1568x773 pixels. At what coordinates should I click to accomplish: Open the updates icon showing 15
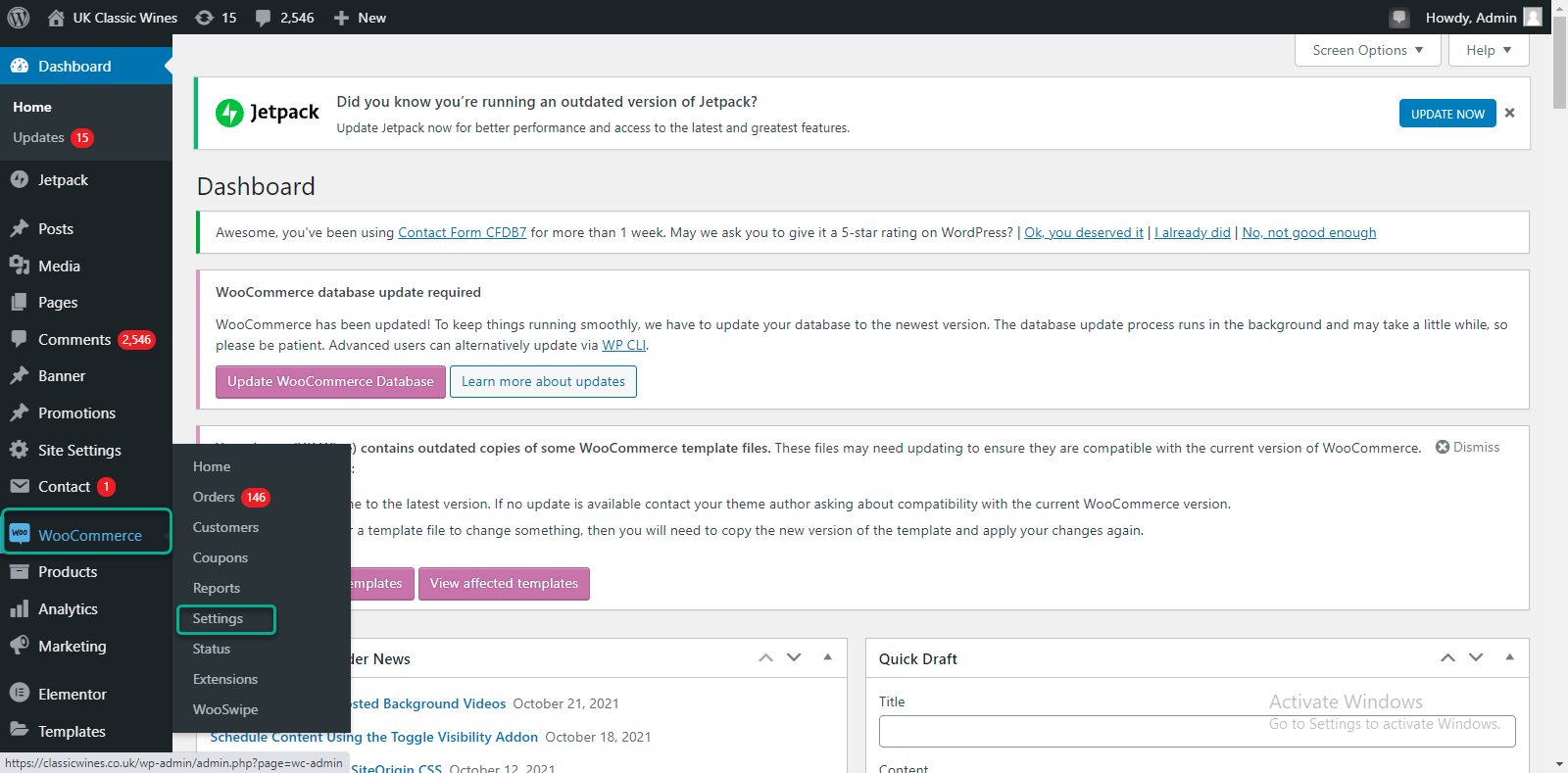tap(204, 18)
